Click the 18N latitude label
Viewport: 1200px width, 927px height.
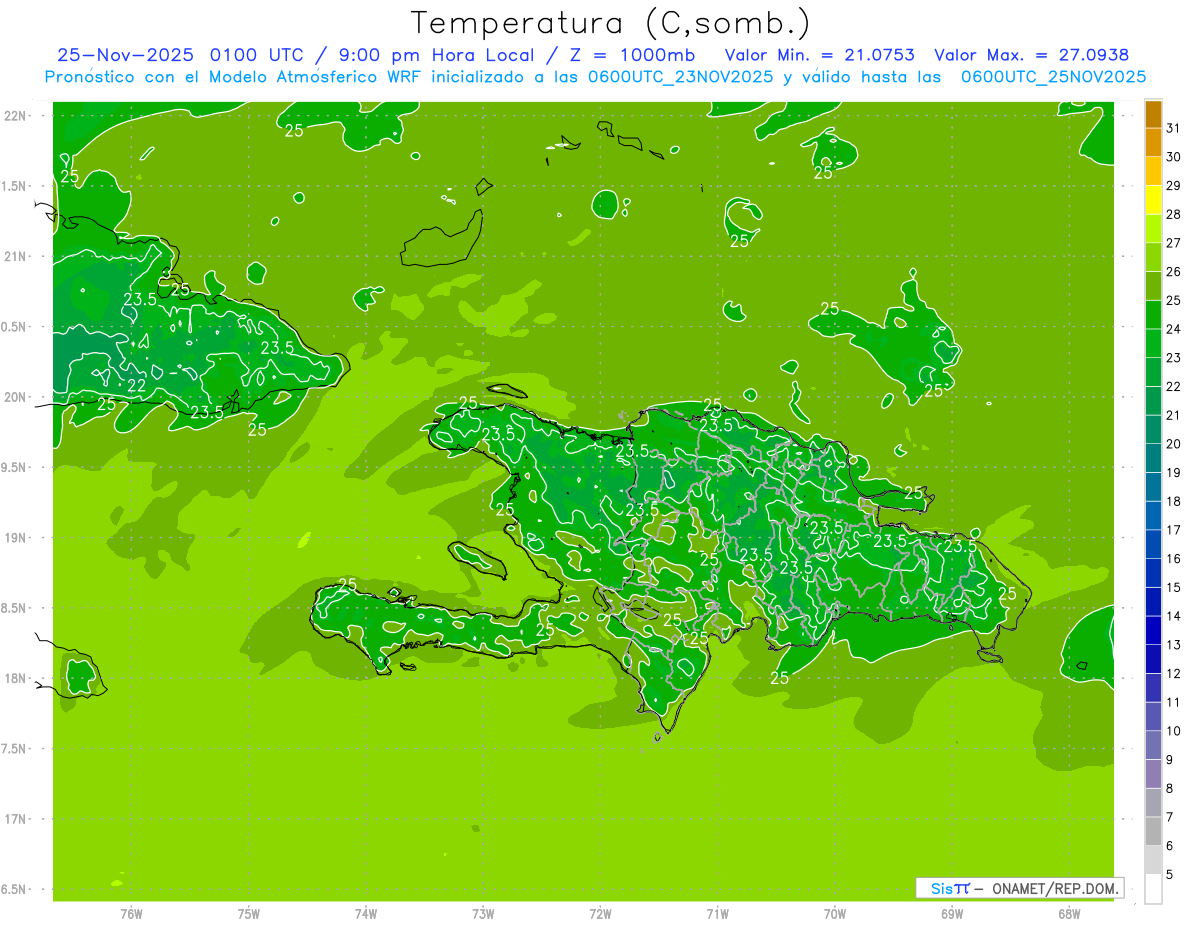[16, 678]
